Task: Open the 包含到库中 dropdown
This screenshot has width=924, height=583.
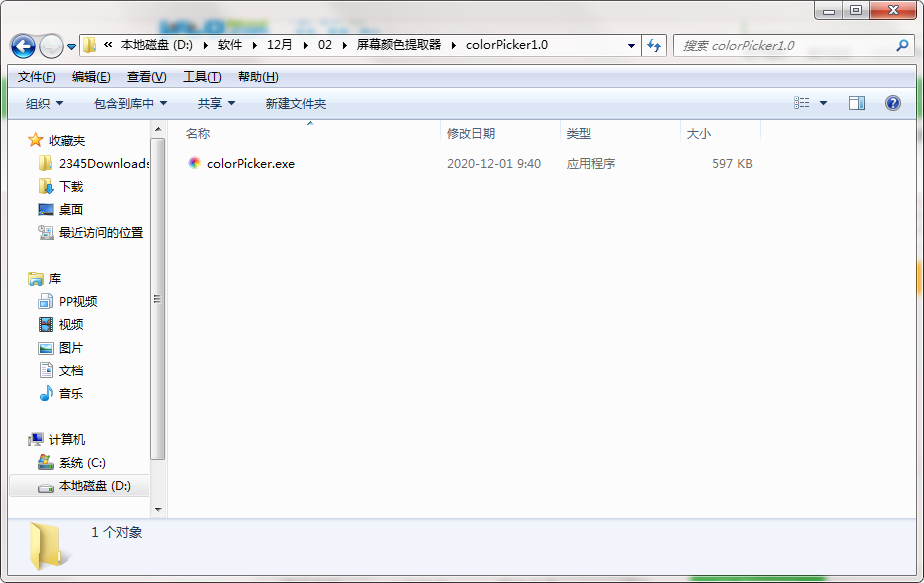Action: click(x=130, y=103)
